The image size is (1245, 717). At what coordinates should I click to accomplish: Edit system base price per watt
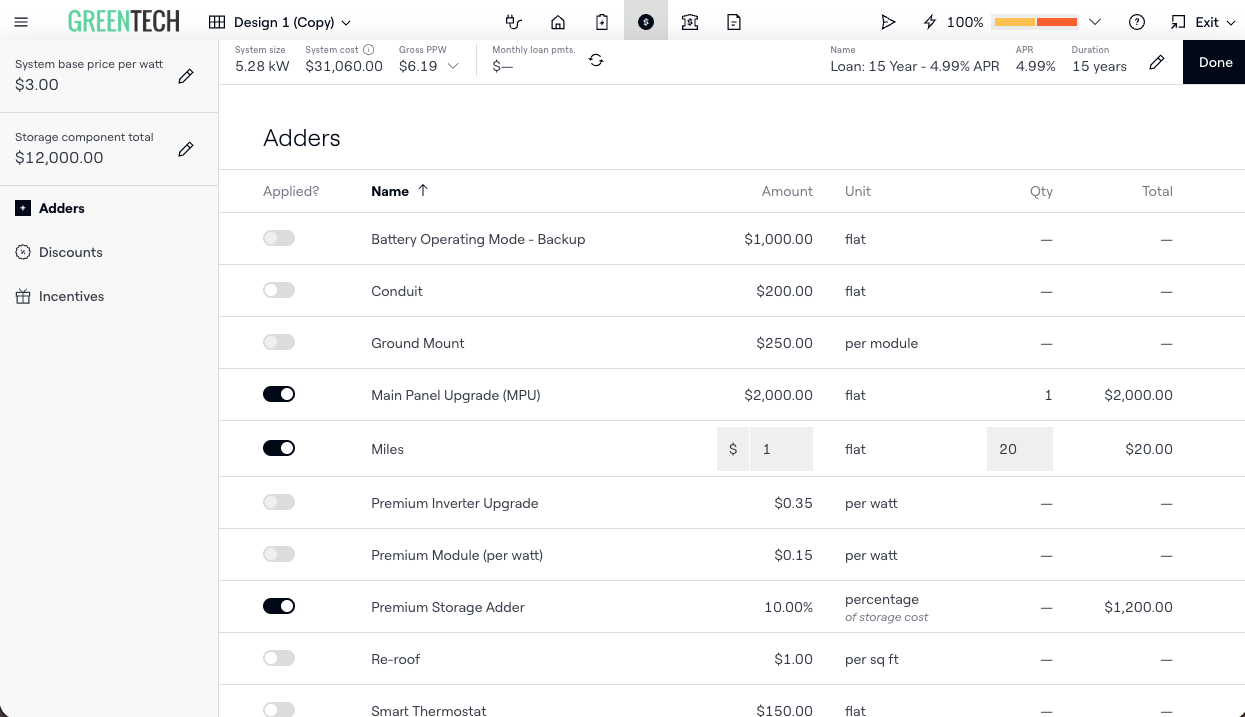[x=186, y=76]
